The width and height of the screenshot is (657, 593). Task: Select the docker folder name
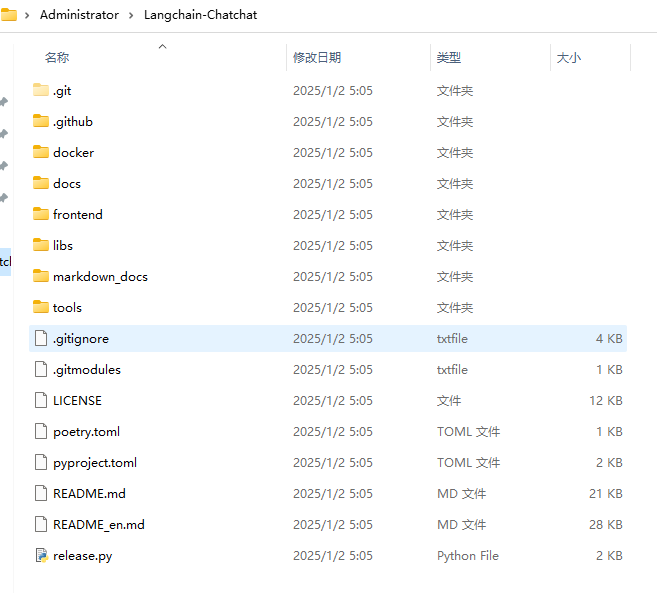pyautogui.click(x=73, y=153)
